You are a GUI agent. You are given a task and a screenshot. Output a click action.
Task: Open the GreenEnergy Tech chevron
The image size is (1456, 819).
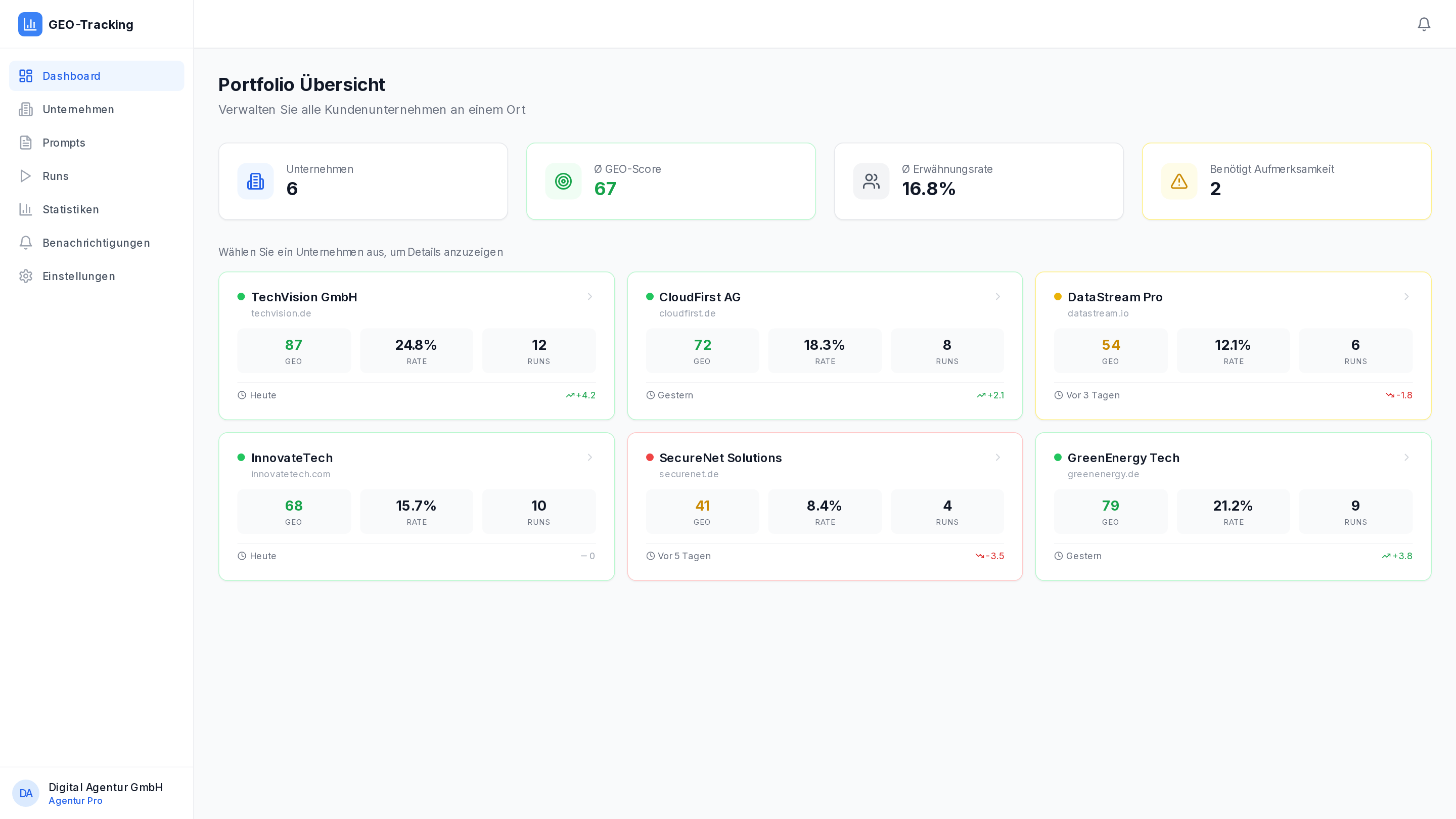pyautogui.click(x=1406, y=457)
